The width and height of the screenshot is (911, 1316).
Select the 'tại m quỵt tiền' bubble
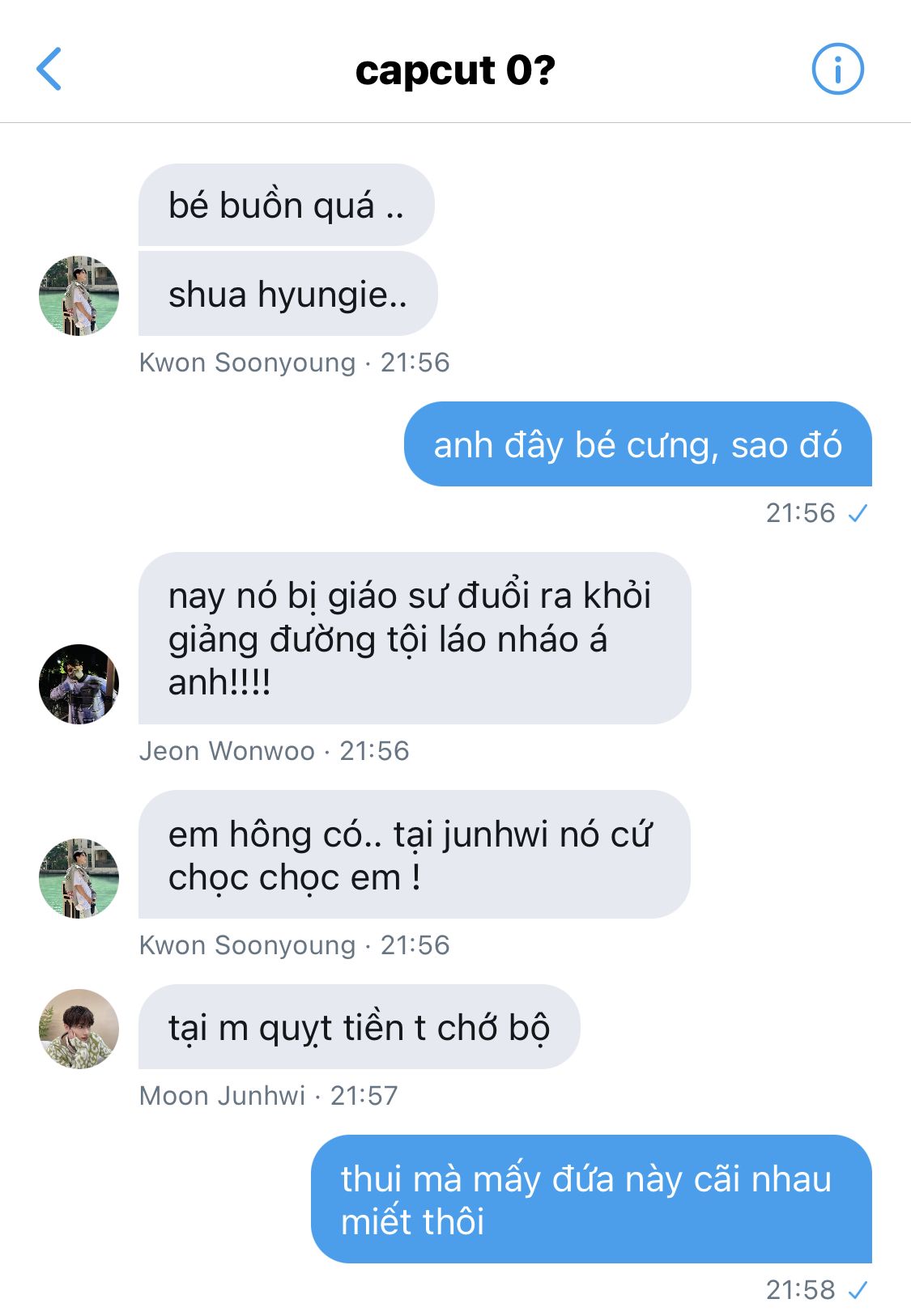(x=360, y=1027)
